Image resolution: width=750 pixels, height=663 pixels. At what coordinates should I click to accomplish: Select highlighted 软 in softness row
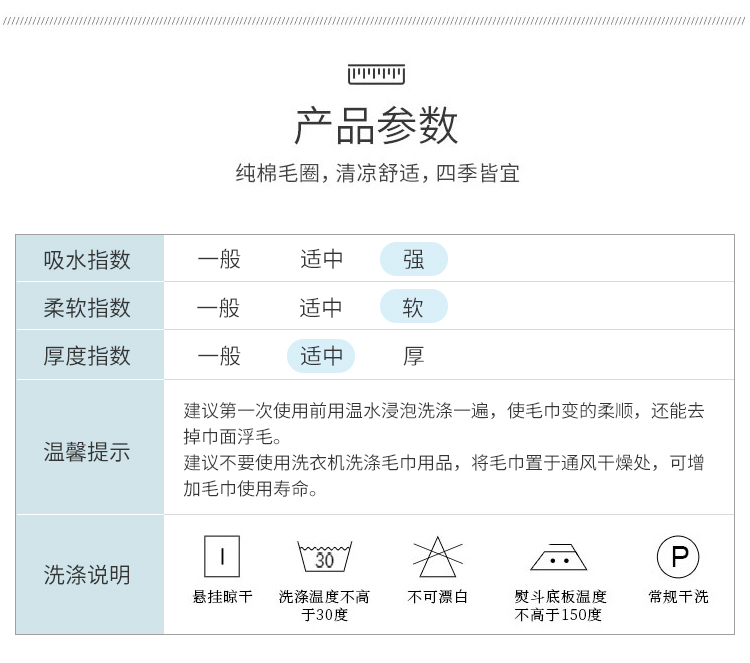pos(414,308)
